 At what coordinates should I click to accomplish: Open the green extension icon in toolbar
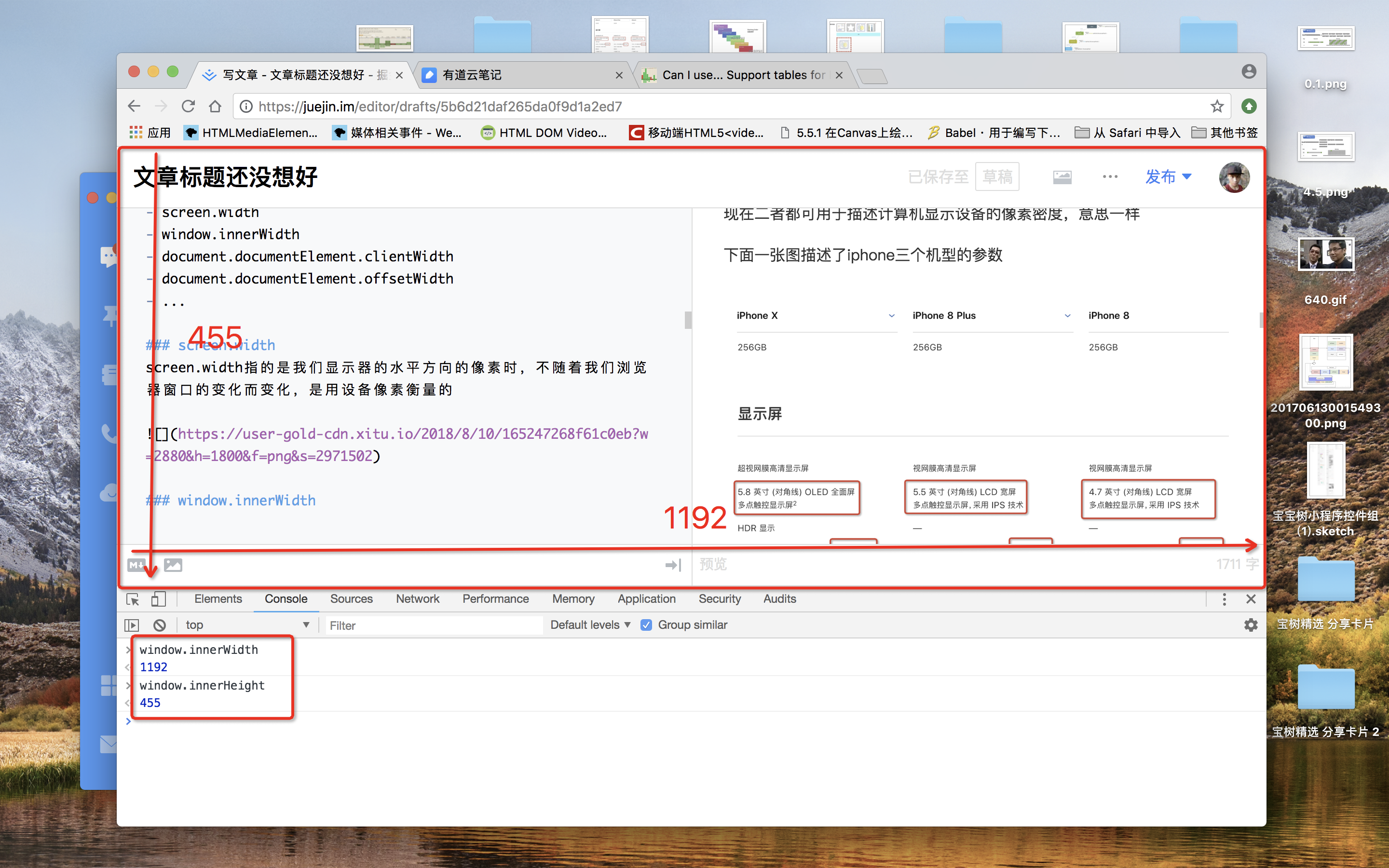coord(1249,106)
